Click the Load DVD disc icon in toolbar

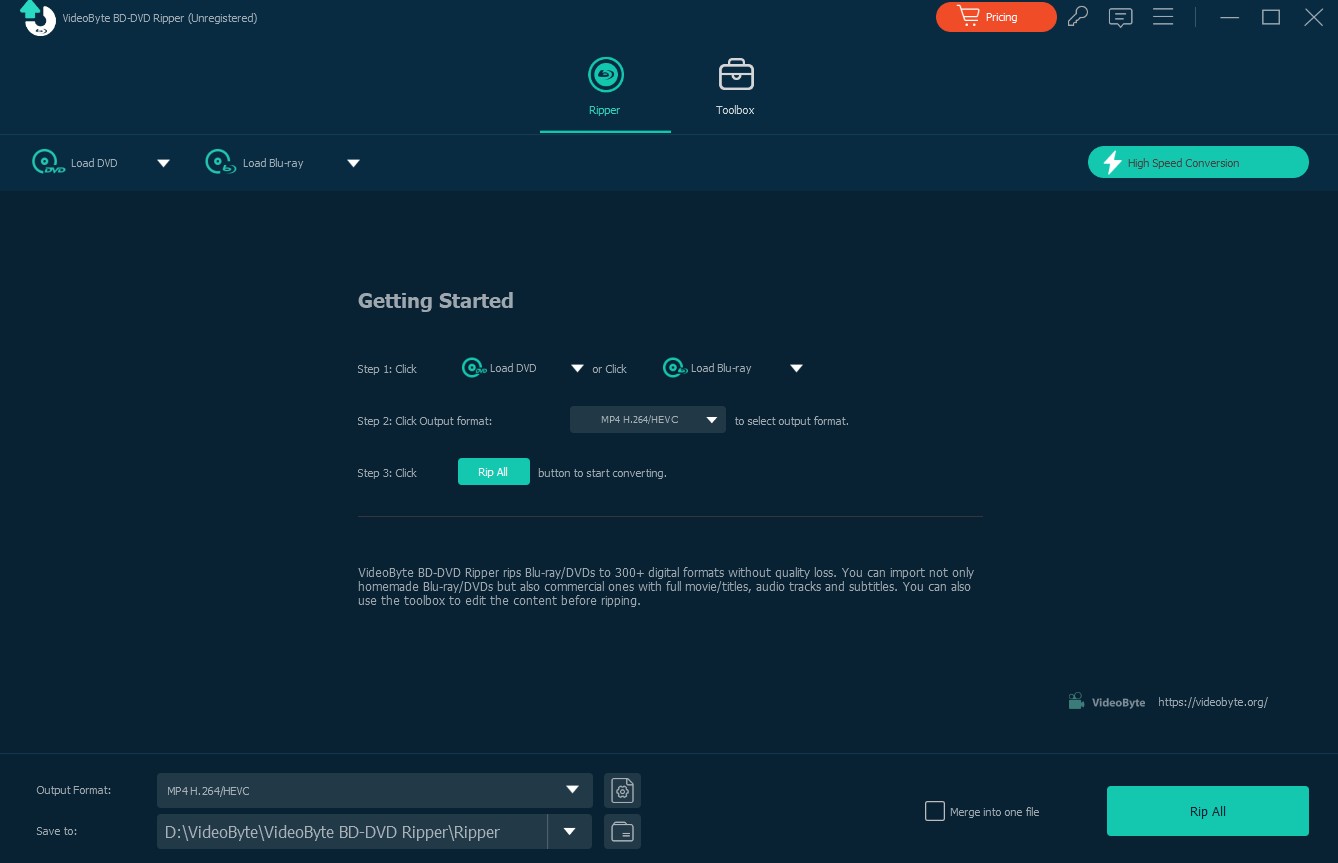coord(48,163)
